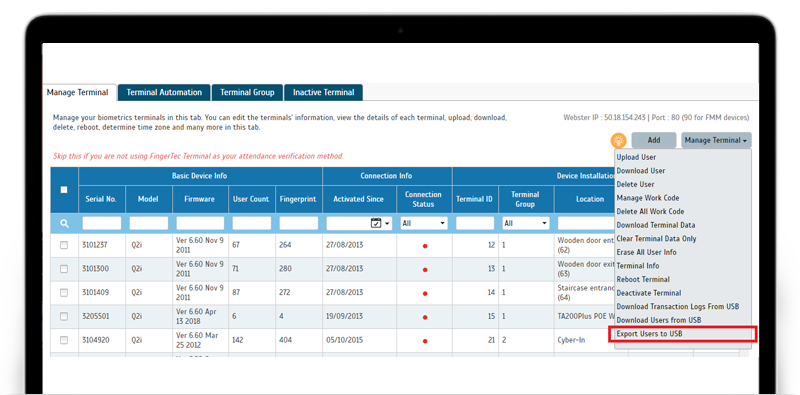Click red connection status dot for 3101237
800x395 pixels.
[x=425, y=246]
